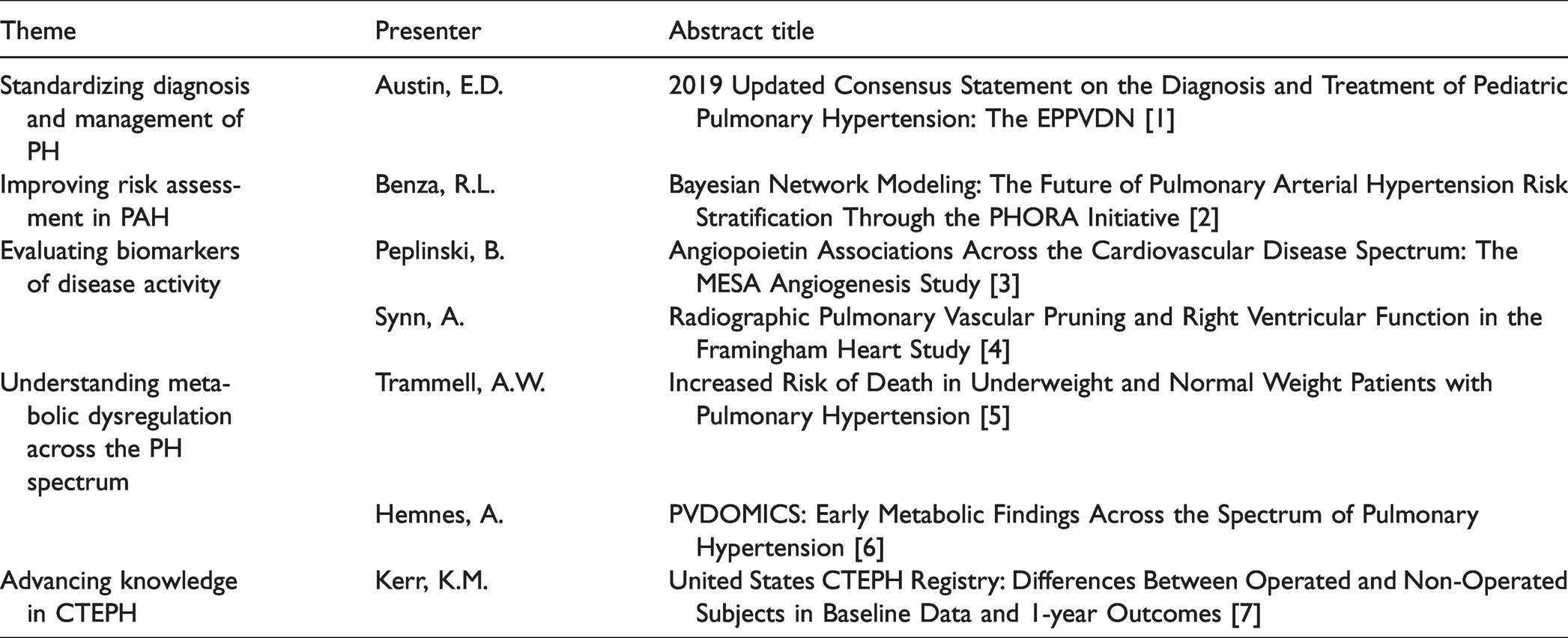Click the Theme column header
Viewport: 1568px width, 638px height.
point(37,31)
